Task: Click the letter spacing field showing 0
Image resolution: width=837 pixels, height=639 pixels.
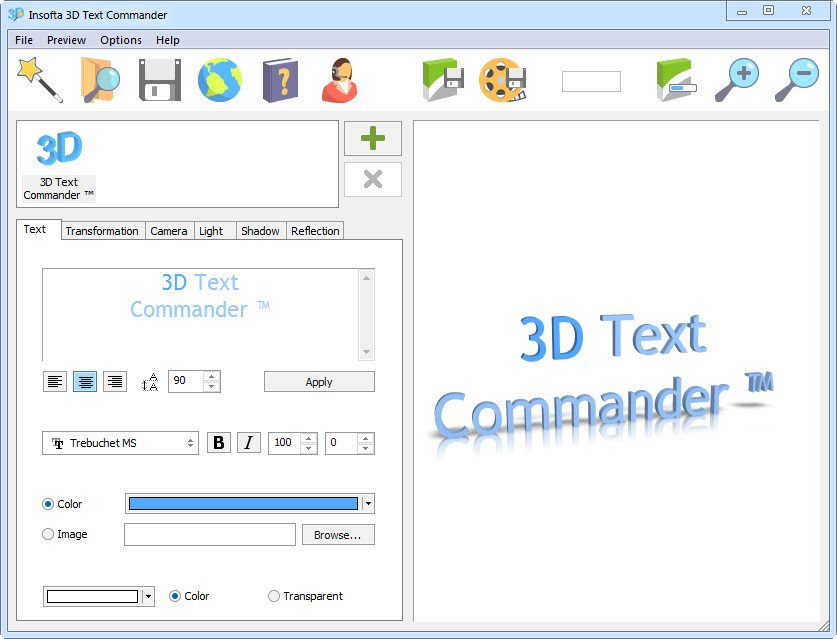Action: pos(342,443)
